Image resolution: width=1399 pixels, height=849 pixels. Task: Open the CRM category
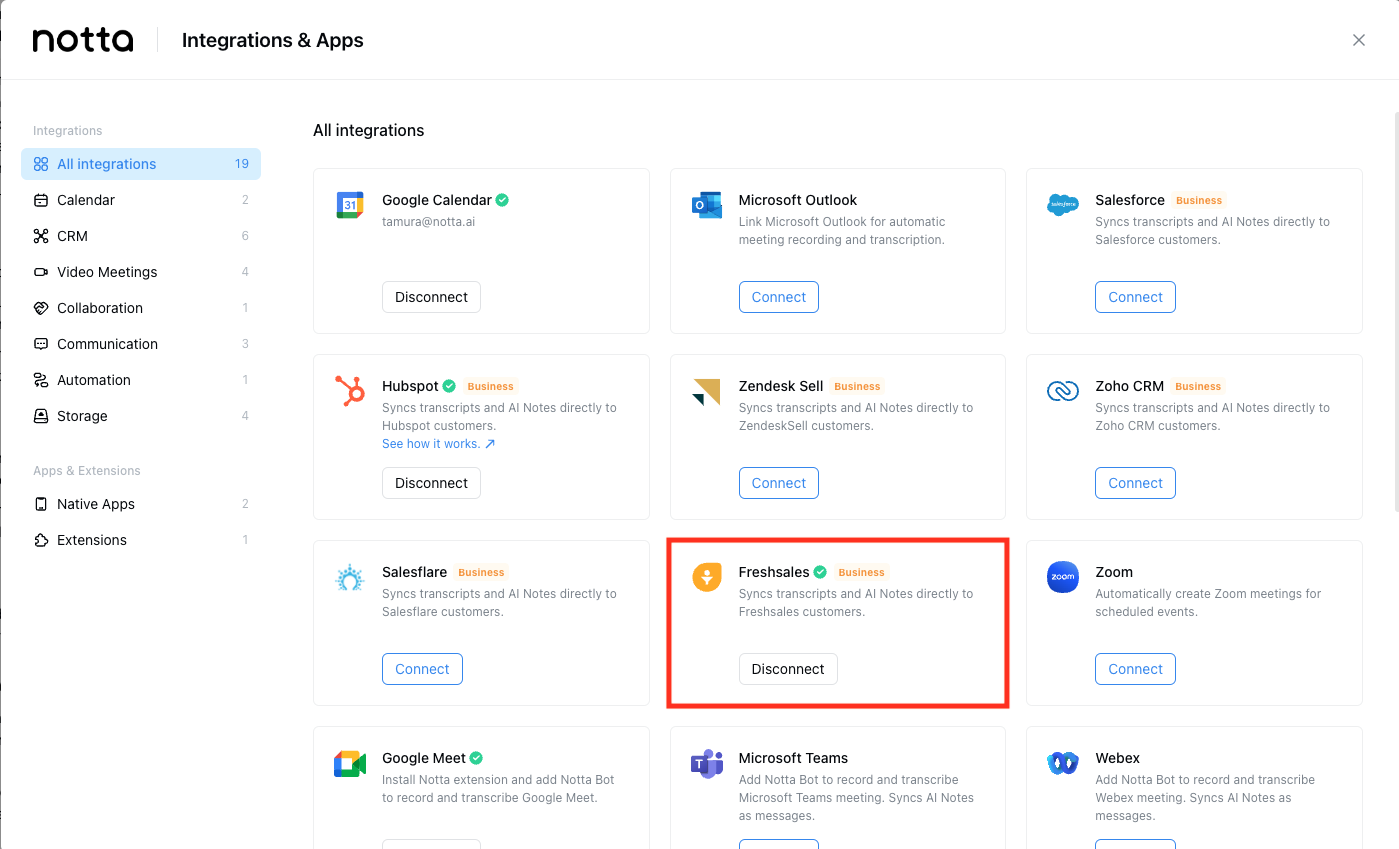tap(141, 236)
